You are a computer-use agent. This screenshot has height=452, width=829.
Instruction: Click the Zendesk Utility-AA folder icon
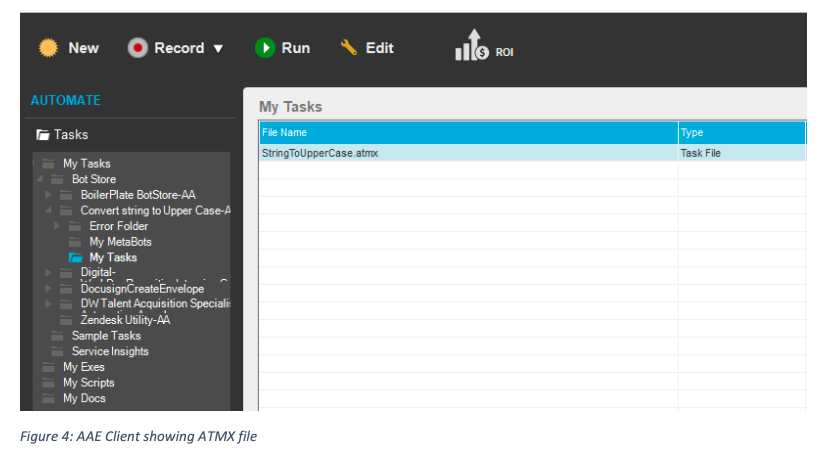click(x=66, y=320)
